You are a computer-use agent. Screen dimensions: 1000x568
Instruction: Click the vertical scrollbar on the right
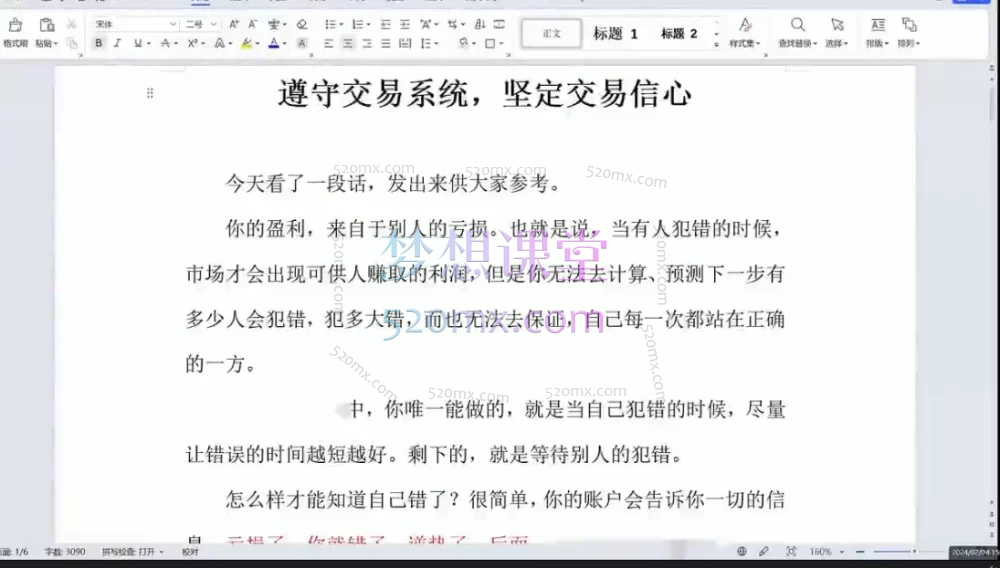click(x=992, y=105)
